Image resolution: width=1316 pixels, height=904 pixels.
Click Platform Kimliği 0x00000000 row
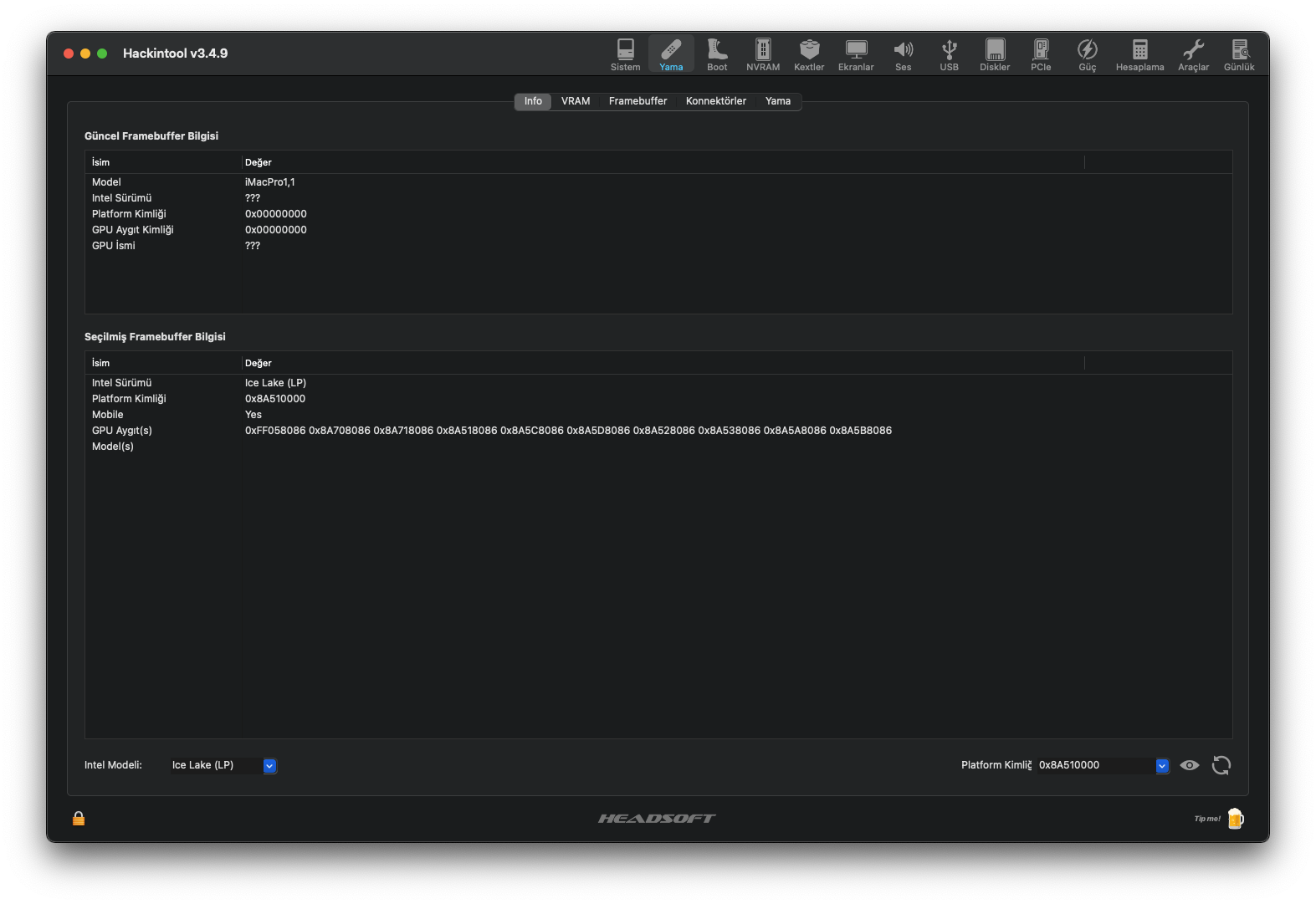[x=658, y=214]
